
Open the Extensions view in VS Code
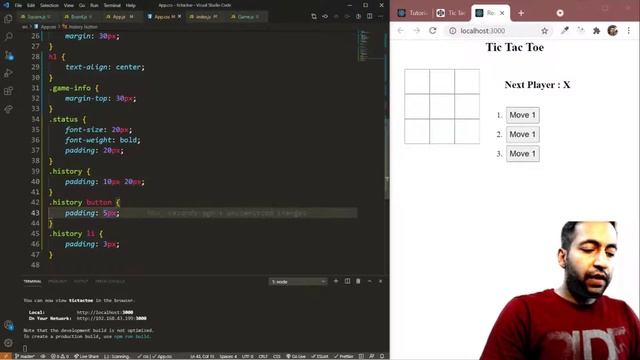8,91
